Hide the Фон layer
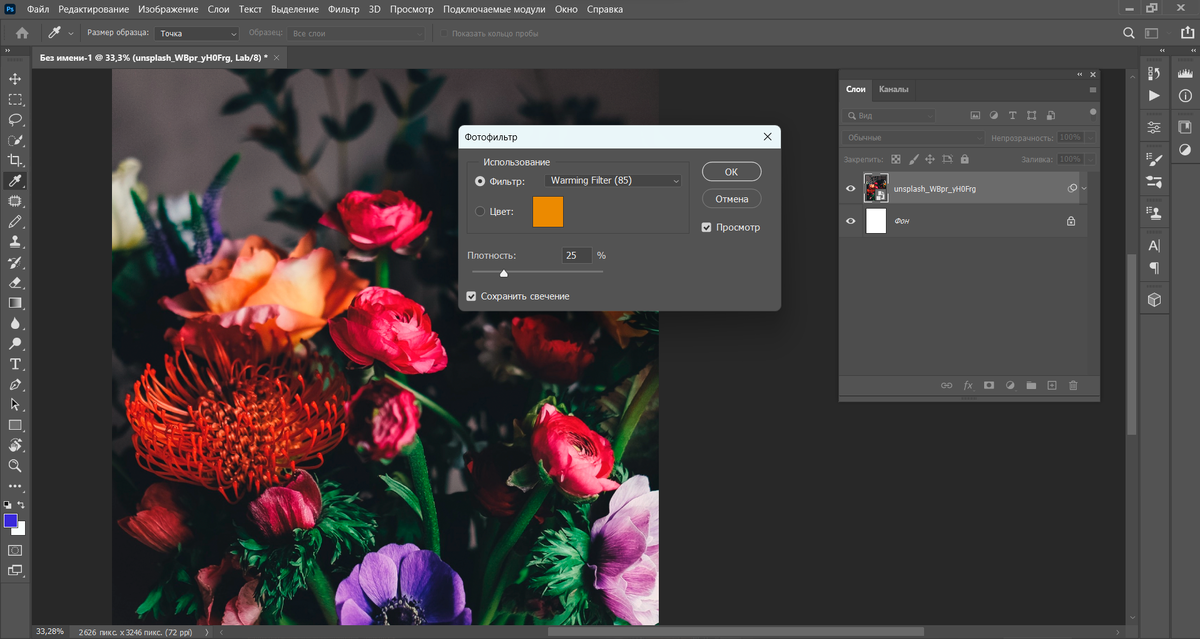 click(851, 221)
